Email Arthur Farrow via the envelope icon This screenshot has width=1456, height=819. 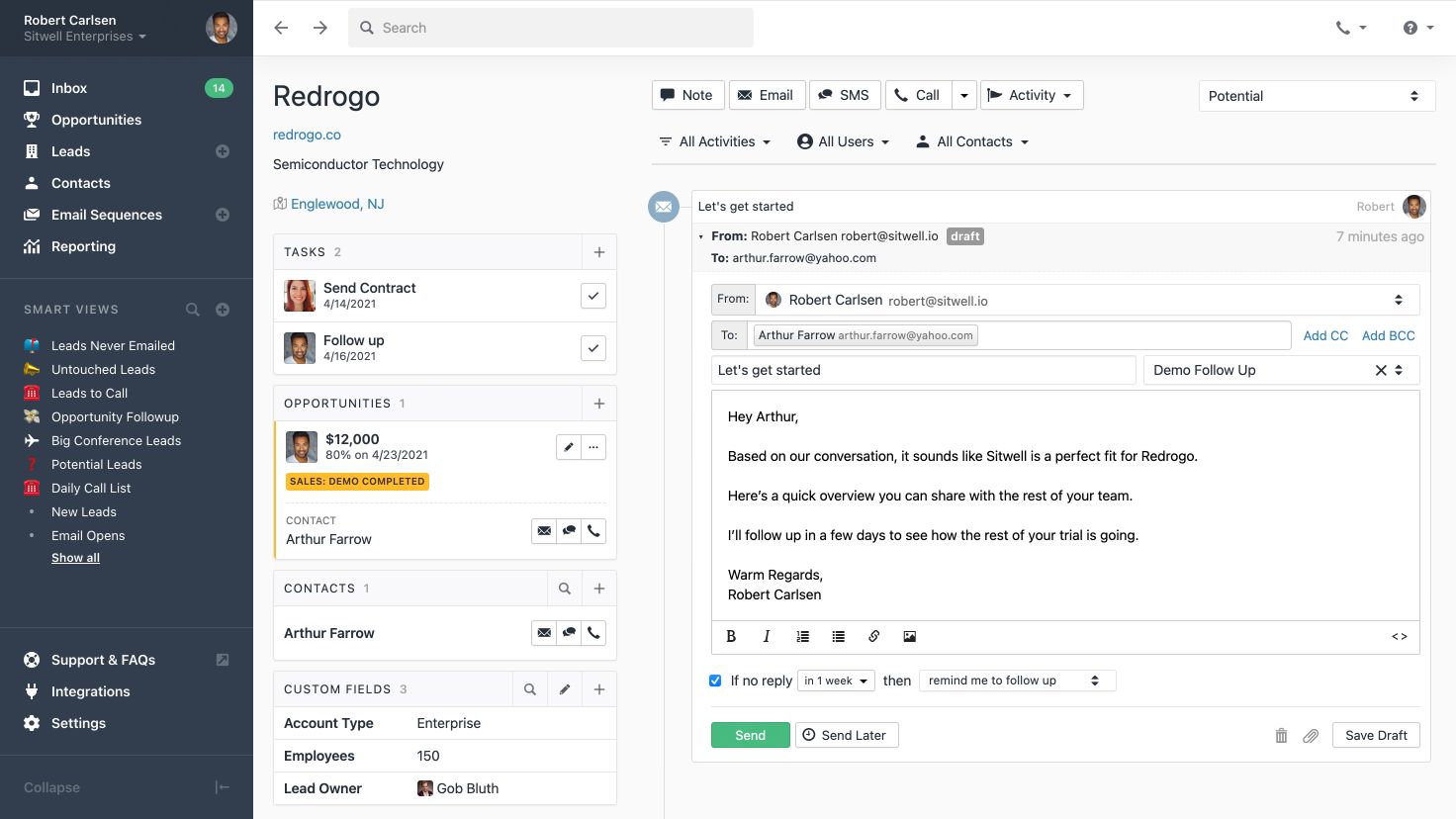coord(544,632)
